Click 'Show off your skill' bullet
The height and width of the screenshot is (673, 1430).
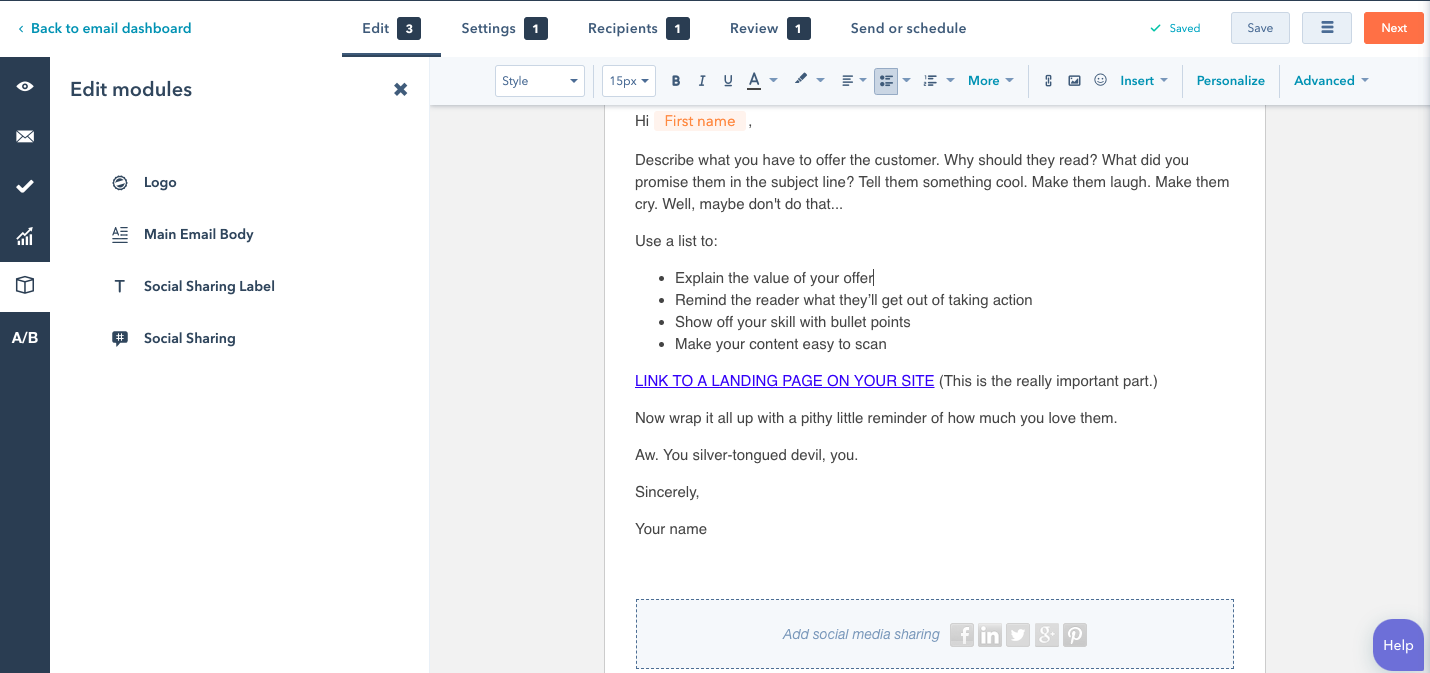[793, 322]
